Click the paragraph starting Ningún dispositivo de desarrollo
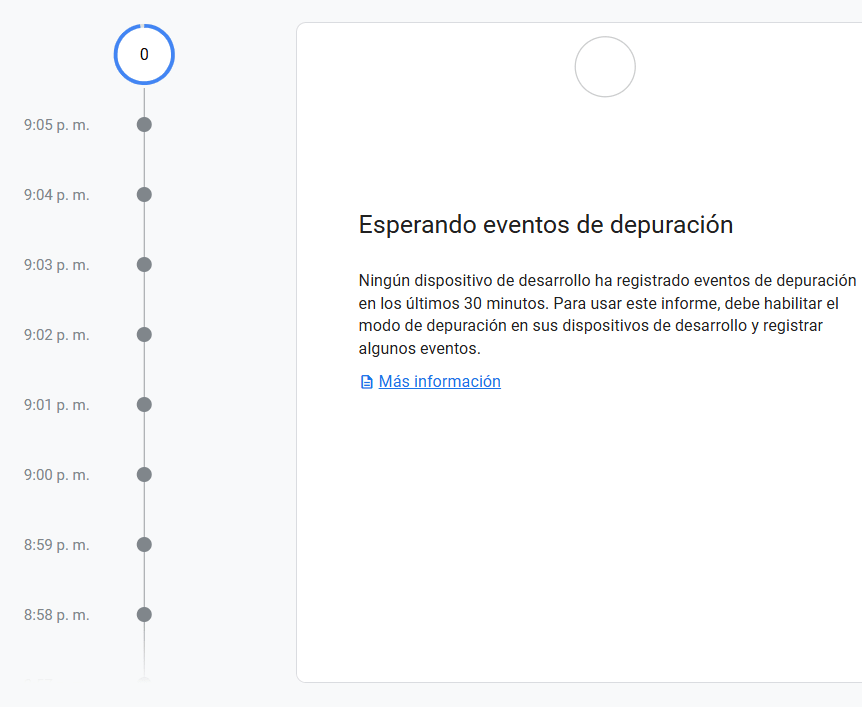 (607, 314)
